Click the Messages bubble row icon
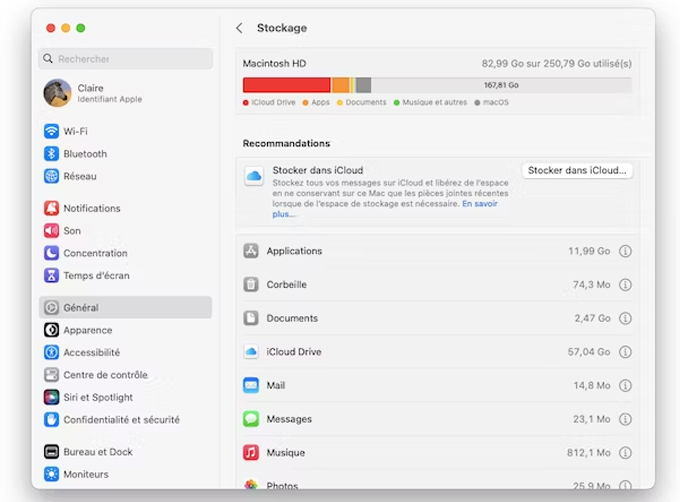This screenshot has width=680, height=502. pyautogui.click(x=251, y=419)
